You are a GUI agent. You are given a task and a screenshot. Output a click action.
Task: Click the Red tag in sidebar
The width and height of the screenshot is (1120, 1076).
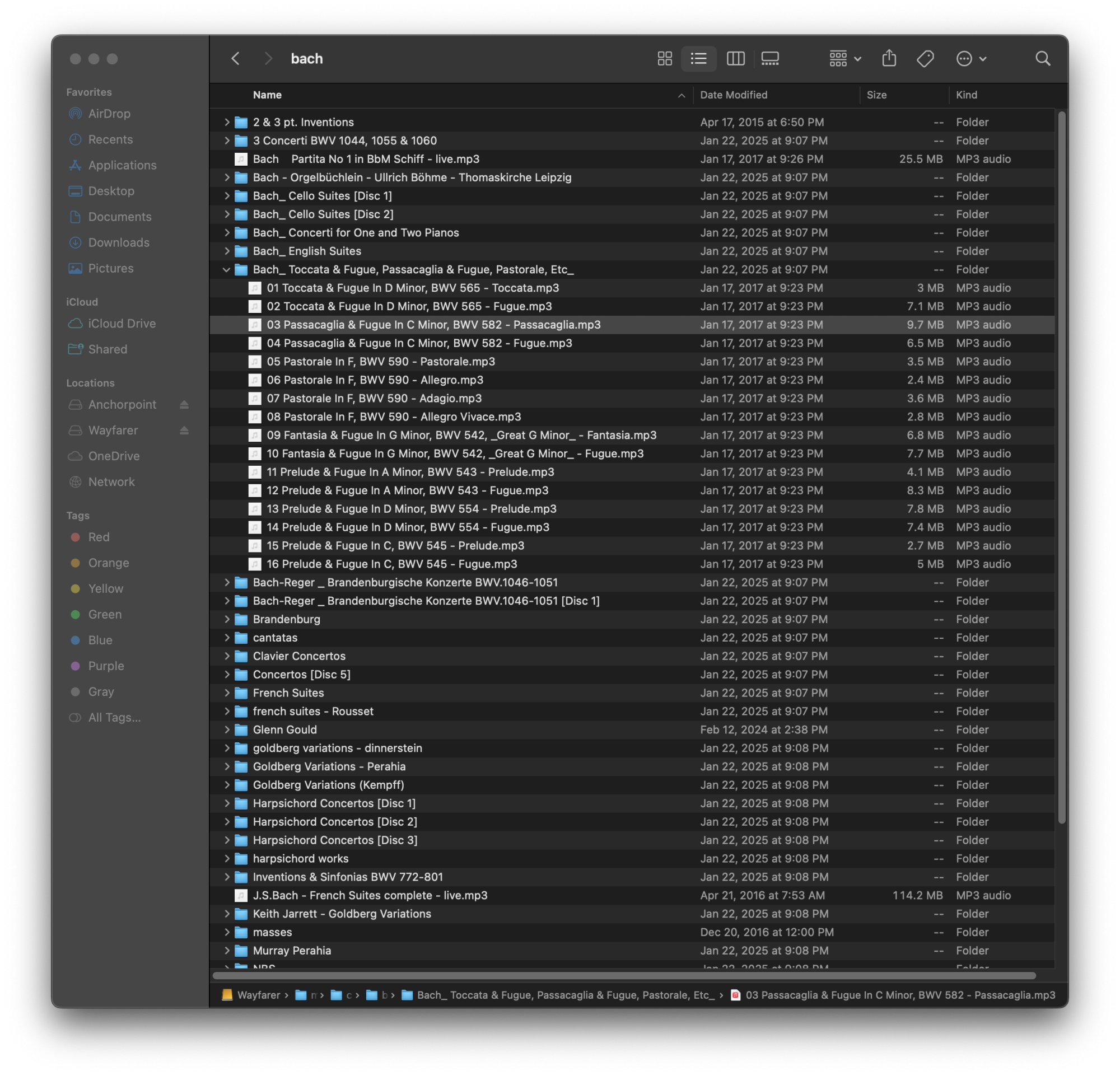(99, 537)
